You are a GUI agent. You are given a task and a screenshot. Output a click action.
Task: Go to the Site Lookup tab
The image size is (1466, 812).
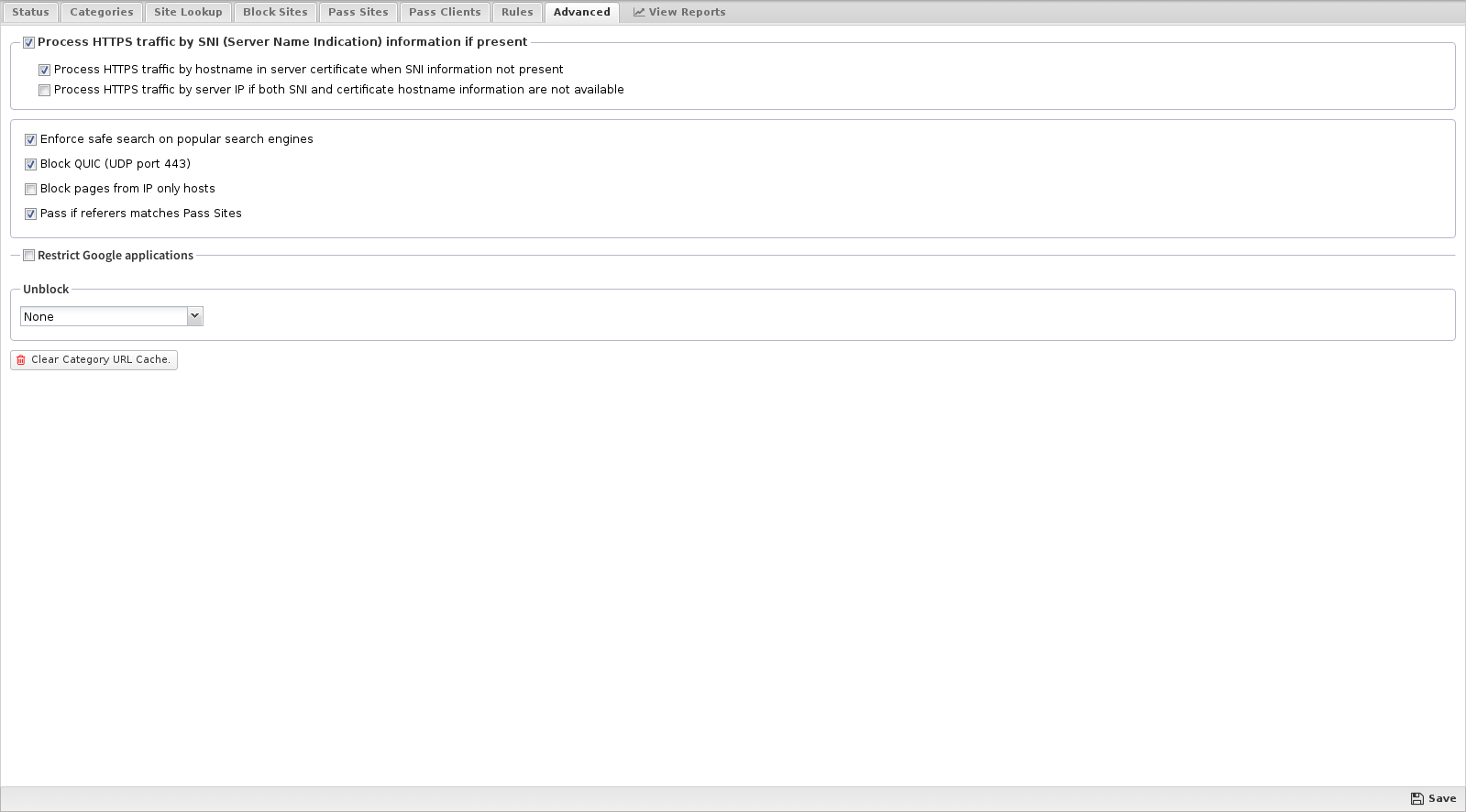tap(188, 13)
